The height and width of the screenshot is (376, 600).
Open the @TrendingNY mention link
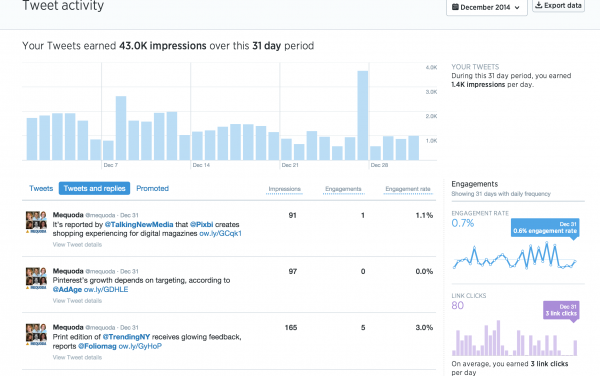coord(126,337)
